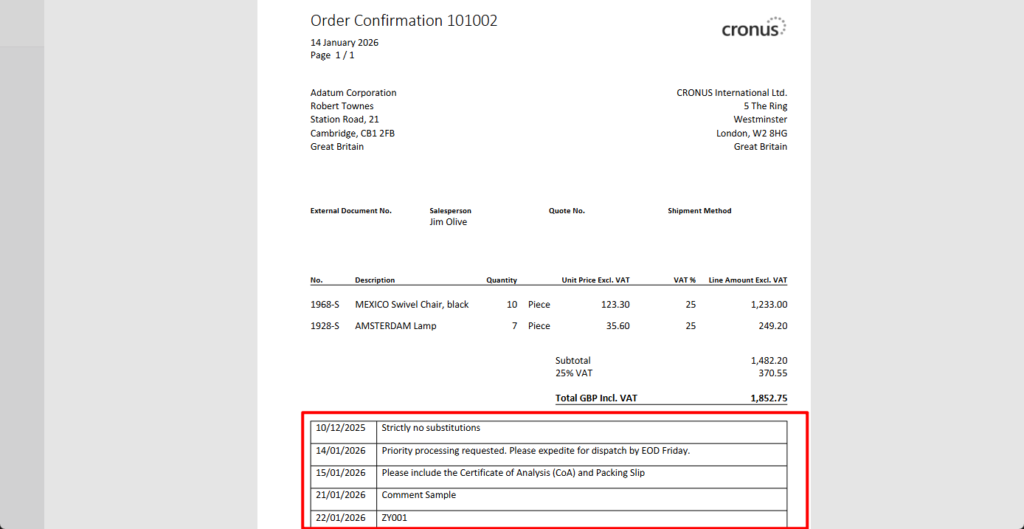Click the External Document No. label
The image size is (1024, 529).
(x=351, y=211)
